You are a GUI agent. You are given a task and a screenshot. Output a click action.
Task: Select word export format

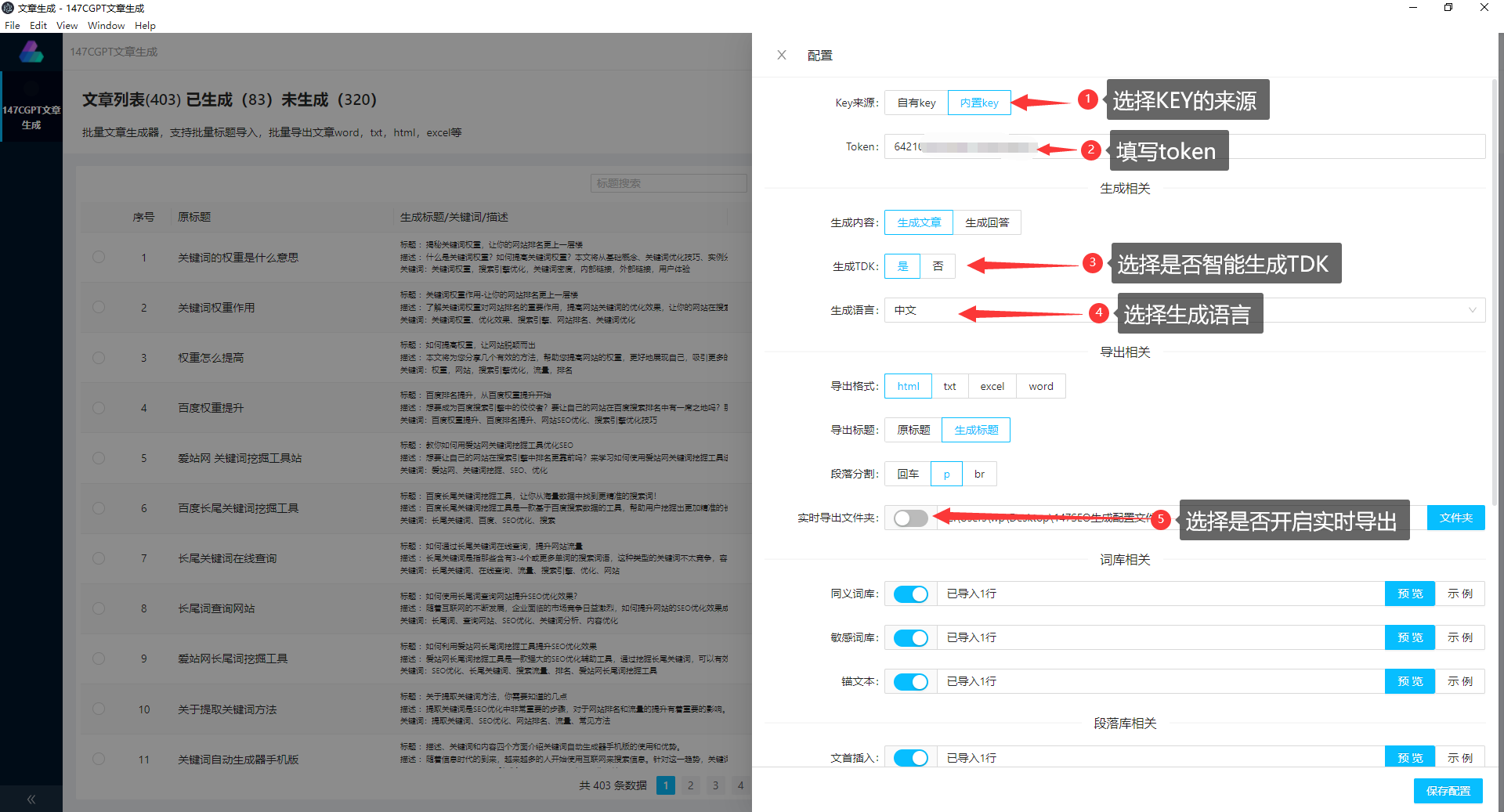point(1041,386)
